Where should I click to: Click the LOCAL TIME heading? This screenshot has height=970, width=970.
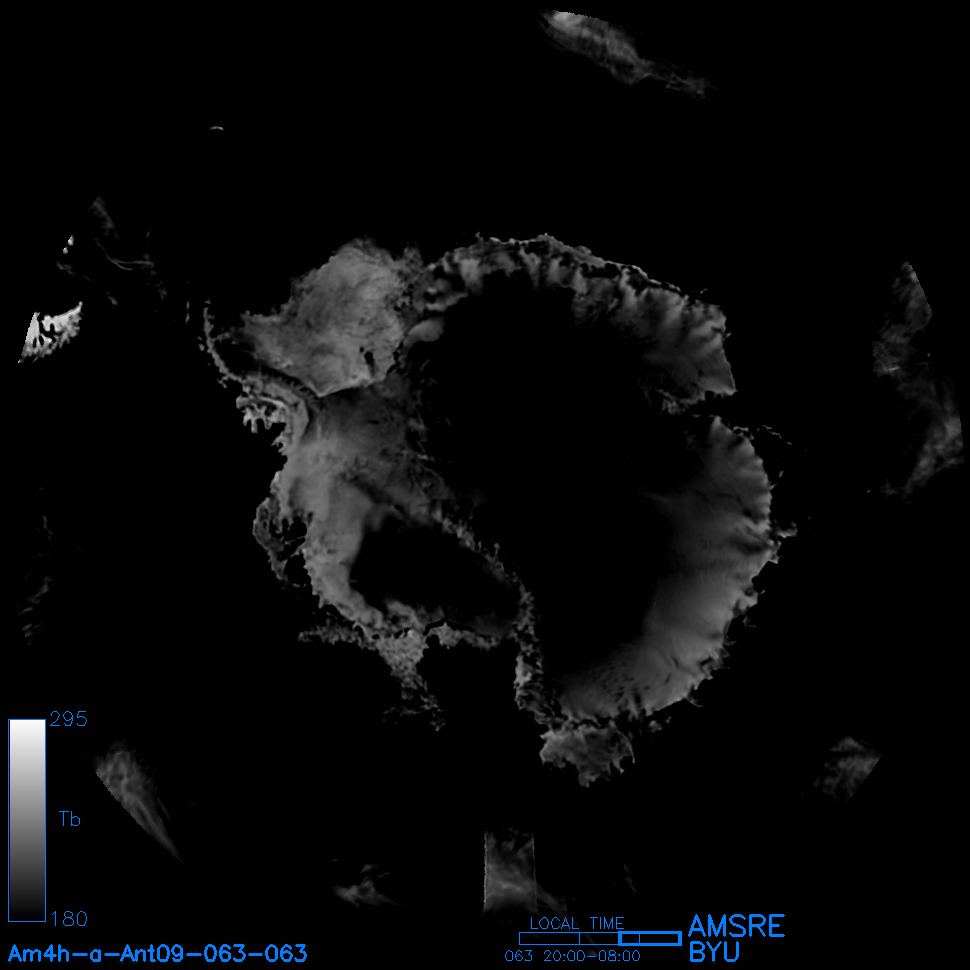[x=577, y=923]
